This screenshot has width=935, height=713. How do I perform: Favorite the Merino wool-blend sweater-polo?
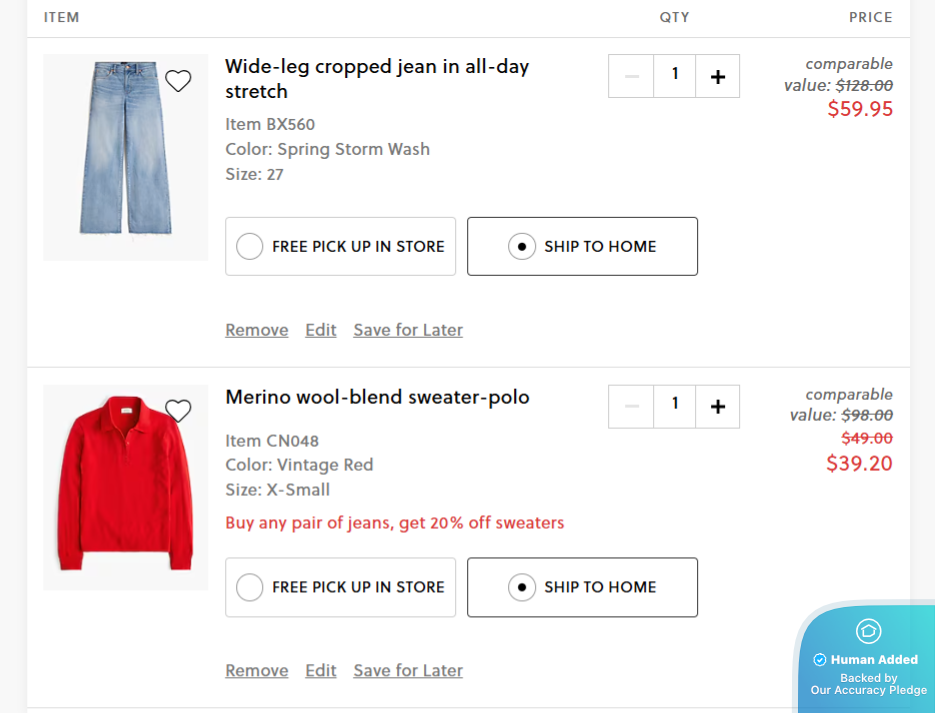click(x=178, y=411)
